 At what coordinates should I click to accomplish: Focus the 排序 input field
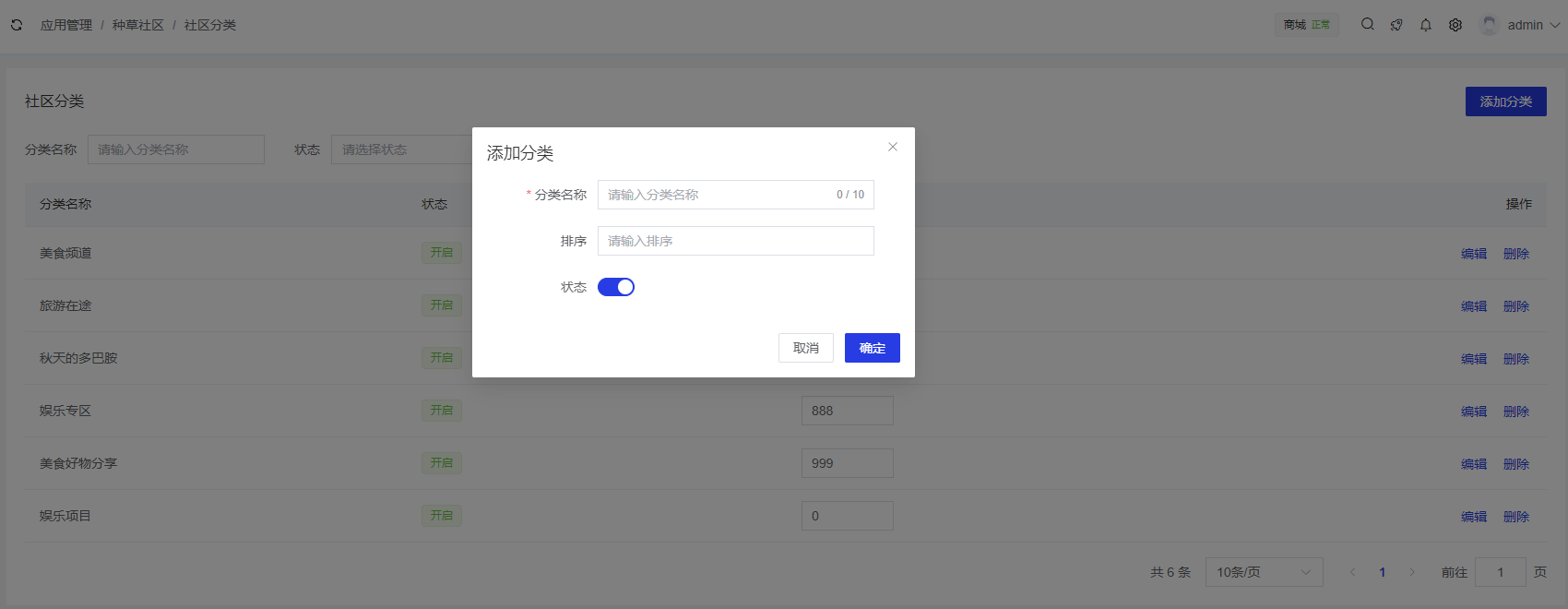[735, 241]
